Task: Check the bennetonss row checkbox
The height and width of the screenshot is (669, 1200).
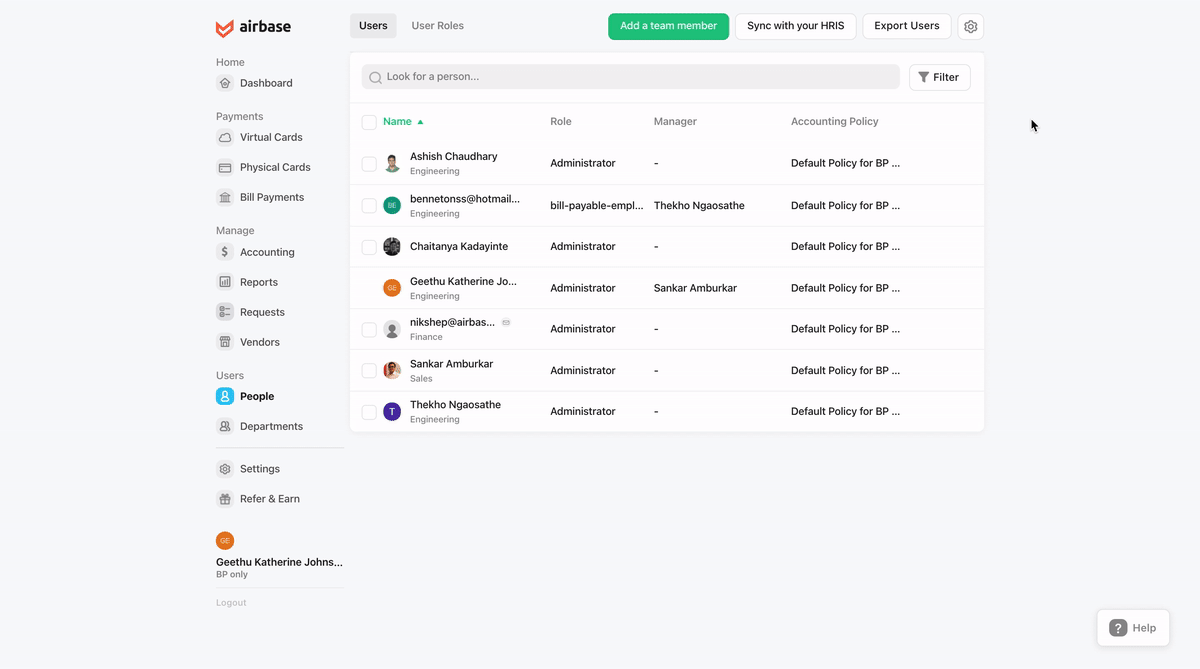Action: click(369, 205)
